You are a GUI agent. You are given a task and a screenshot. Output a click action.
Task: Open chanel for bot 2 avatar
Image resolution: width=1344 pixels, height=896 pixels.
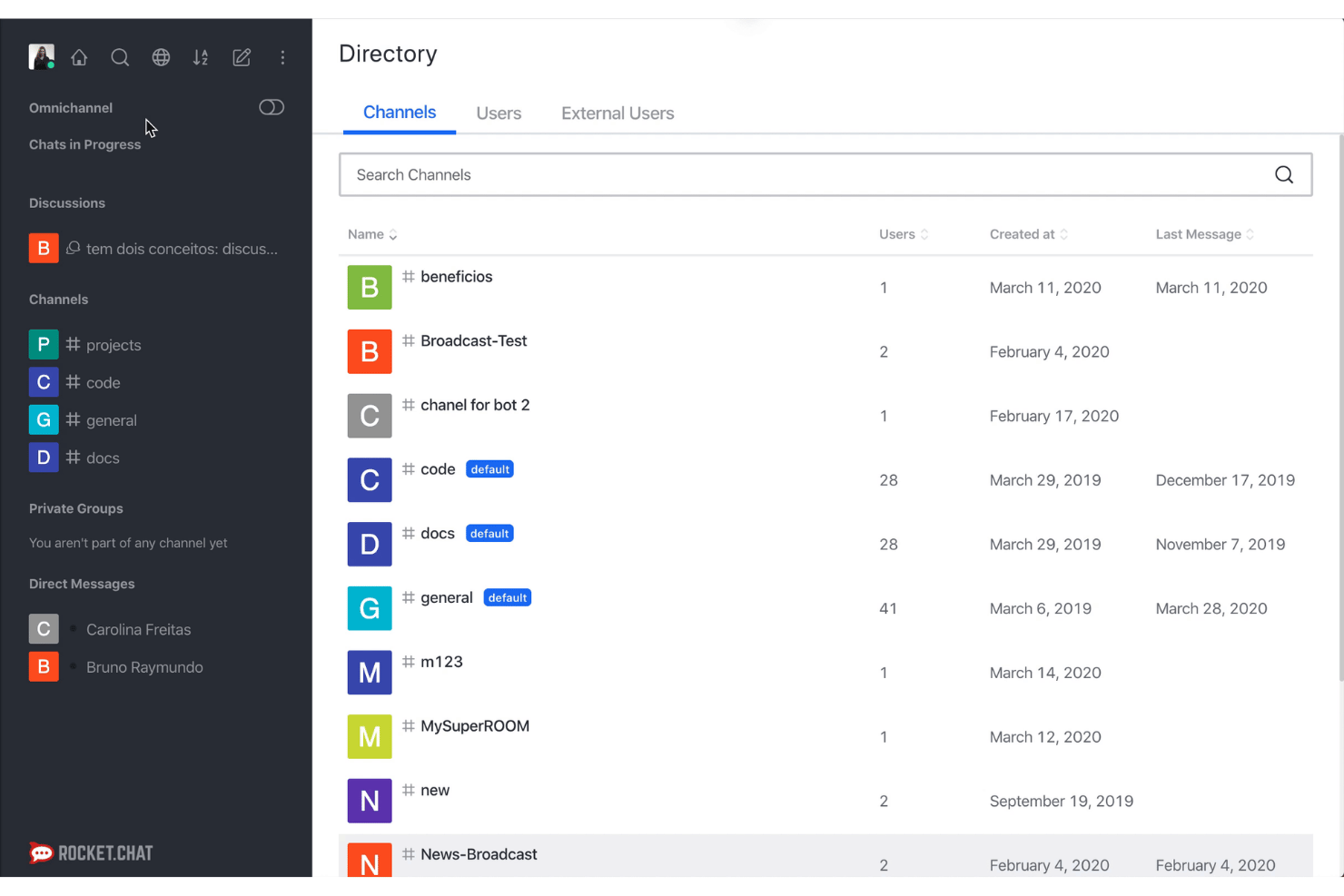click(x=370, y=416)
